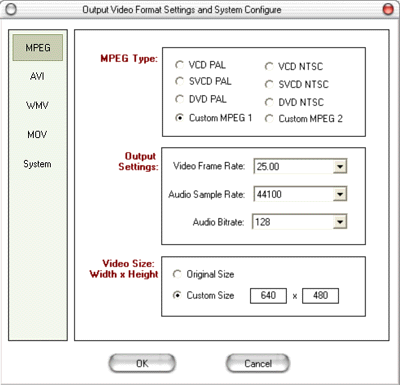Open the System configuration tab
This screenshot has height=385, width=400.
click(x=37, y=164)
